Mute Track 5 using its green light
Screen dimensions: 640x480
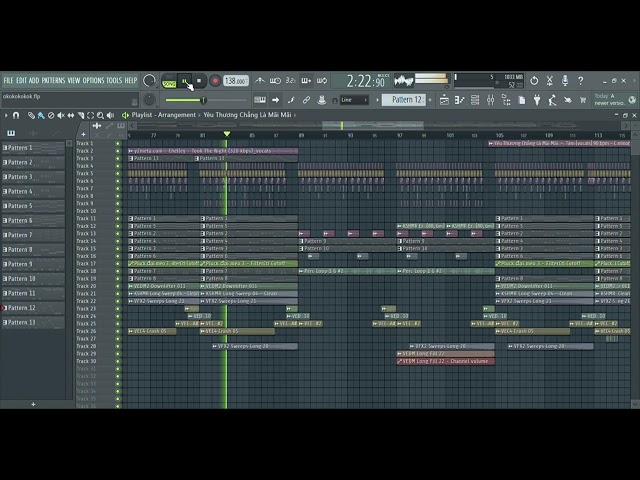118,173
